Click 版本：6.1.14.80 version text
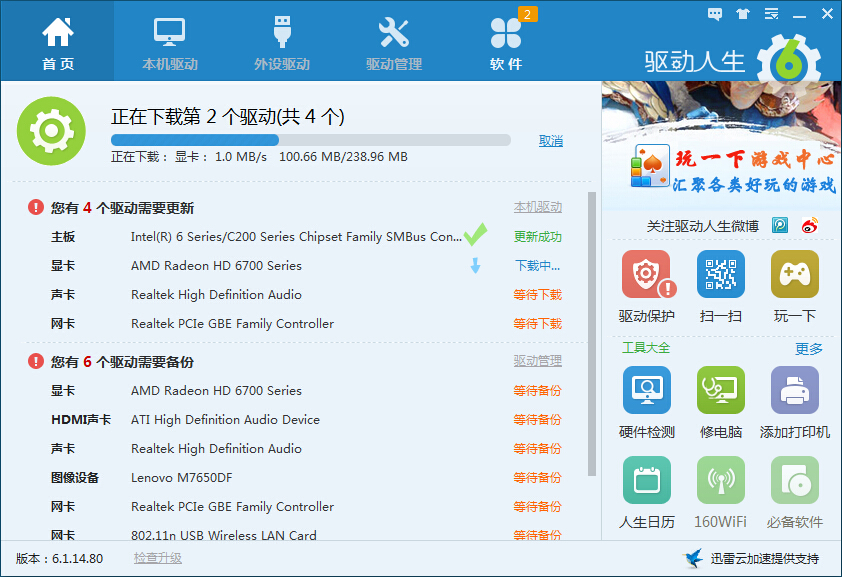The height and width of the screenshot is (577, 842). click(60, 558)
